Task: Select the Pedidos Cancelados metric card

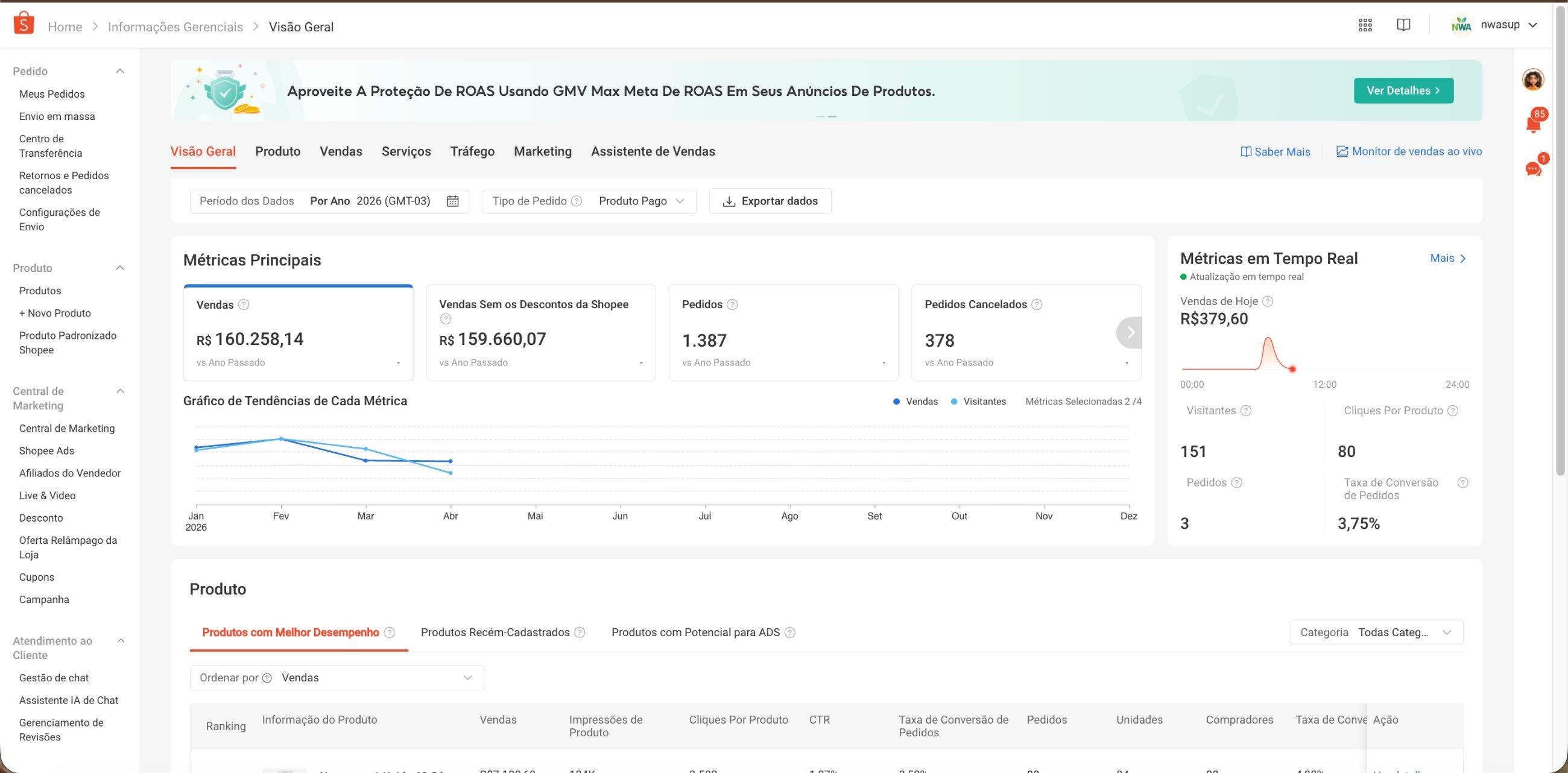Action: coord(1026,332)
